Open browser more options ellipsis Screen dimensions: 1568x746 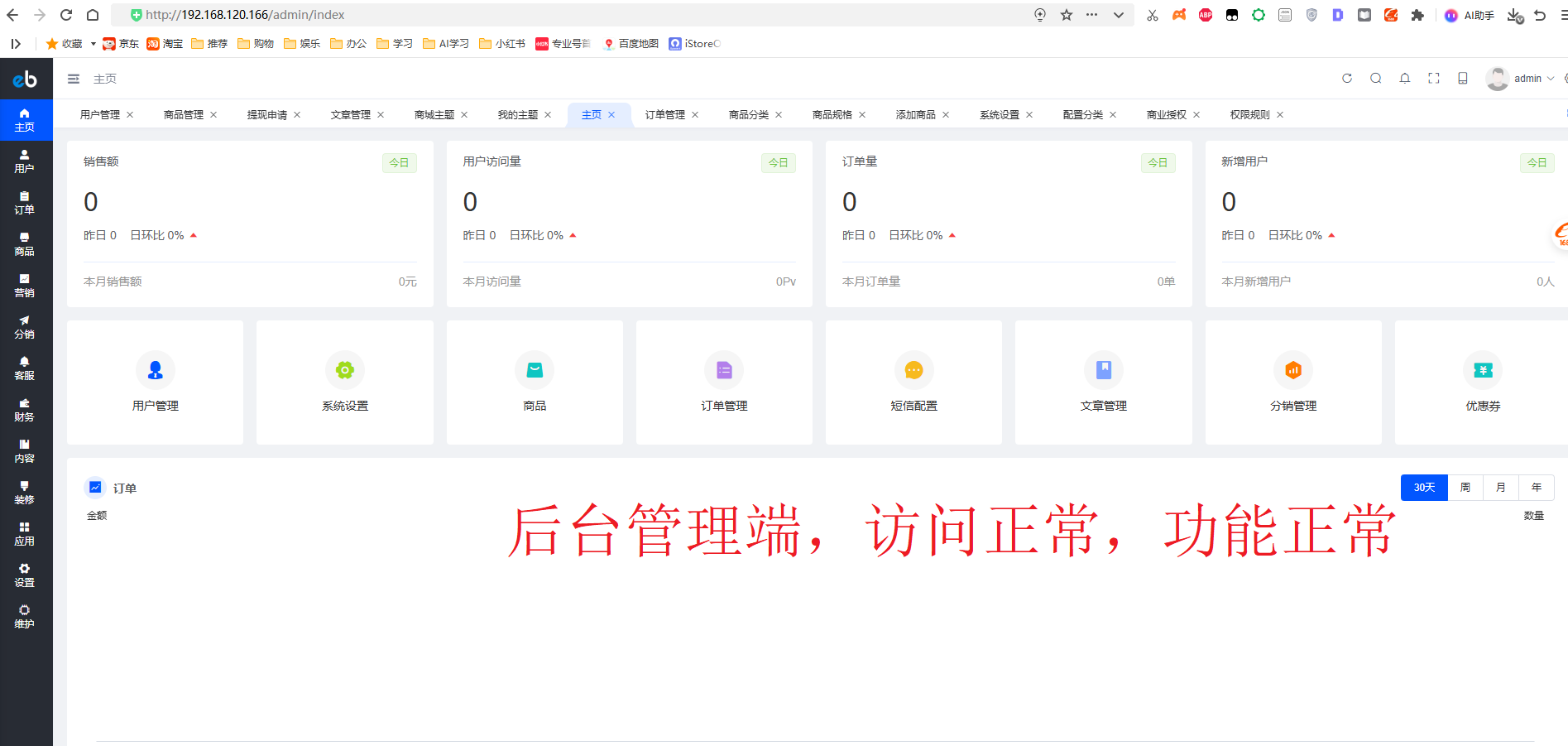(x=1092, y=15)
